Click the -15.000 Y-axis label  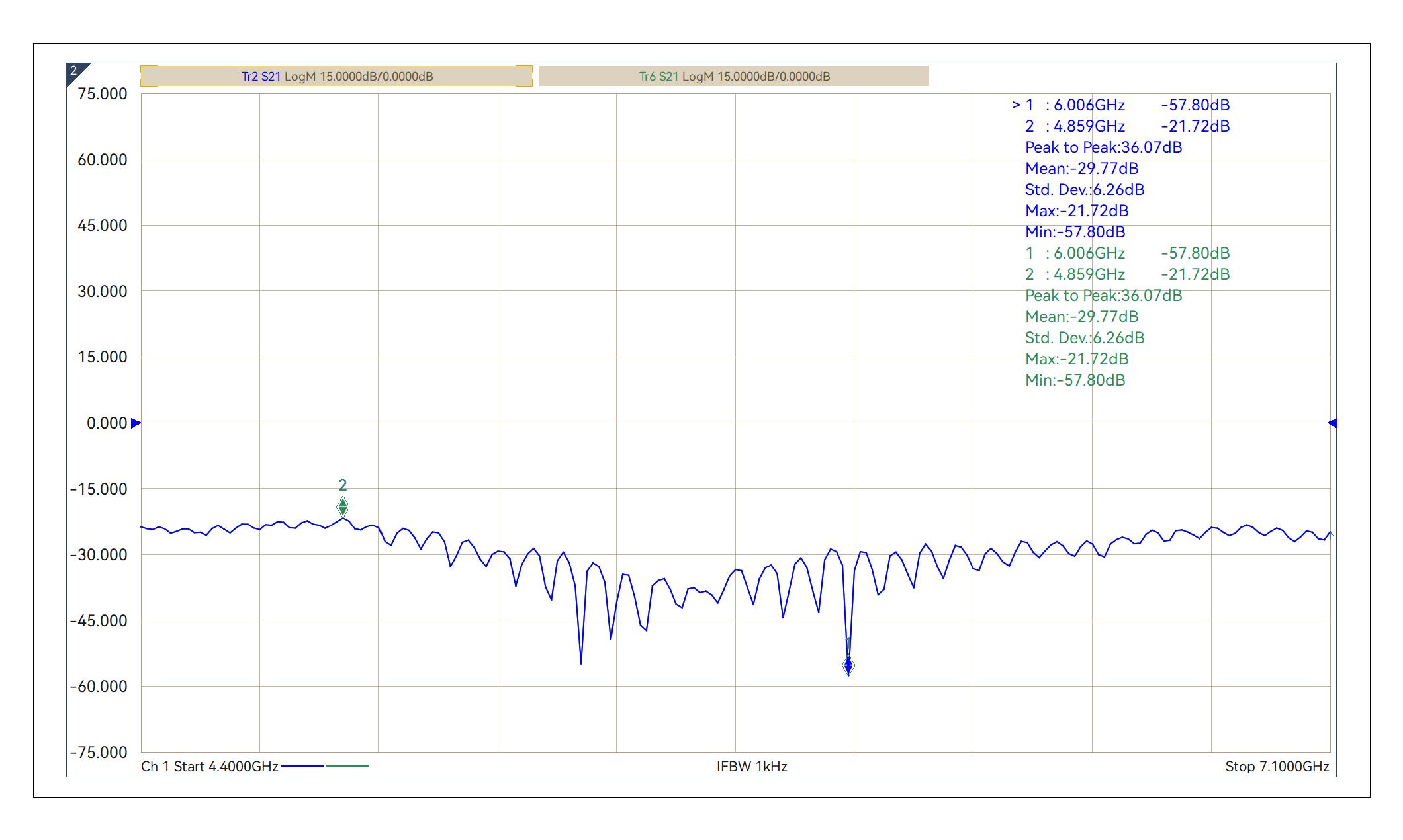(99, 489)
